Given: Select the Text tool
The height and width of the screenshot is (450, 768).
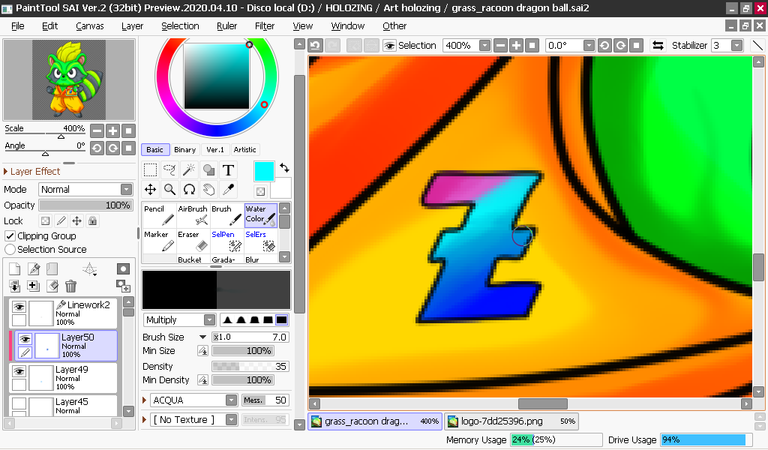Looking at the screenshot, I should 228,170.
